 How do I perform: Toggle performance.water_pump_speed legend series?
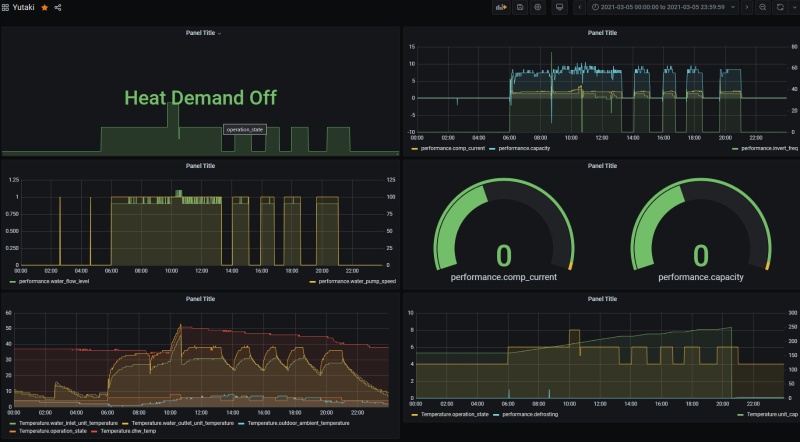357,281
